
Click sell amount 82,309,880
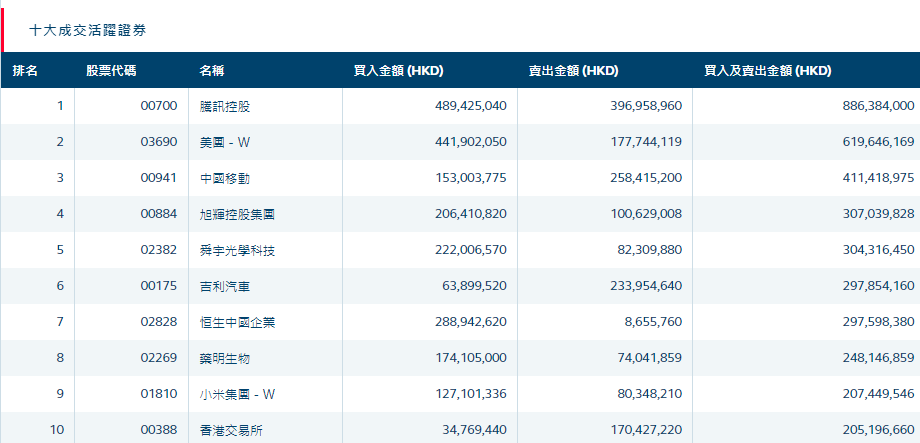click(x=650, y=250)
